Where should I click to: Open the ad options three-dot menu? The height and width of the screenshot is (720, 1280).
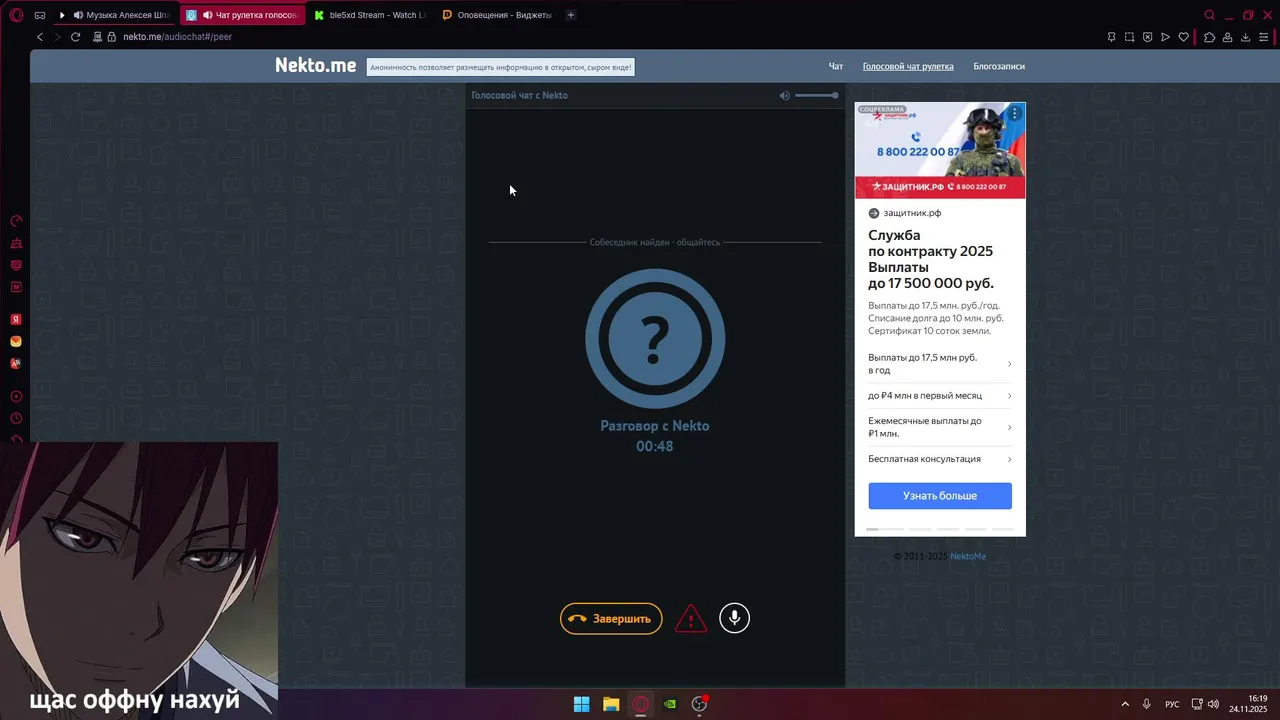click(1014, 114)
